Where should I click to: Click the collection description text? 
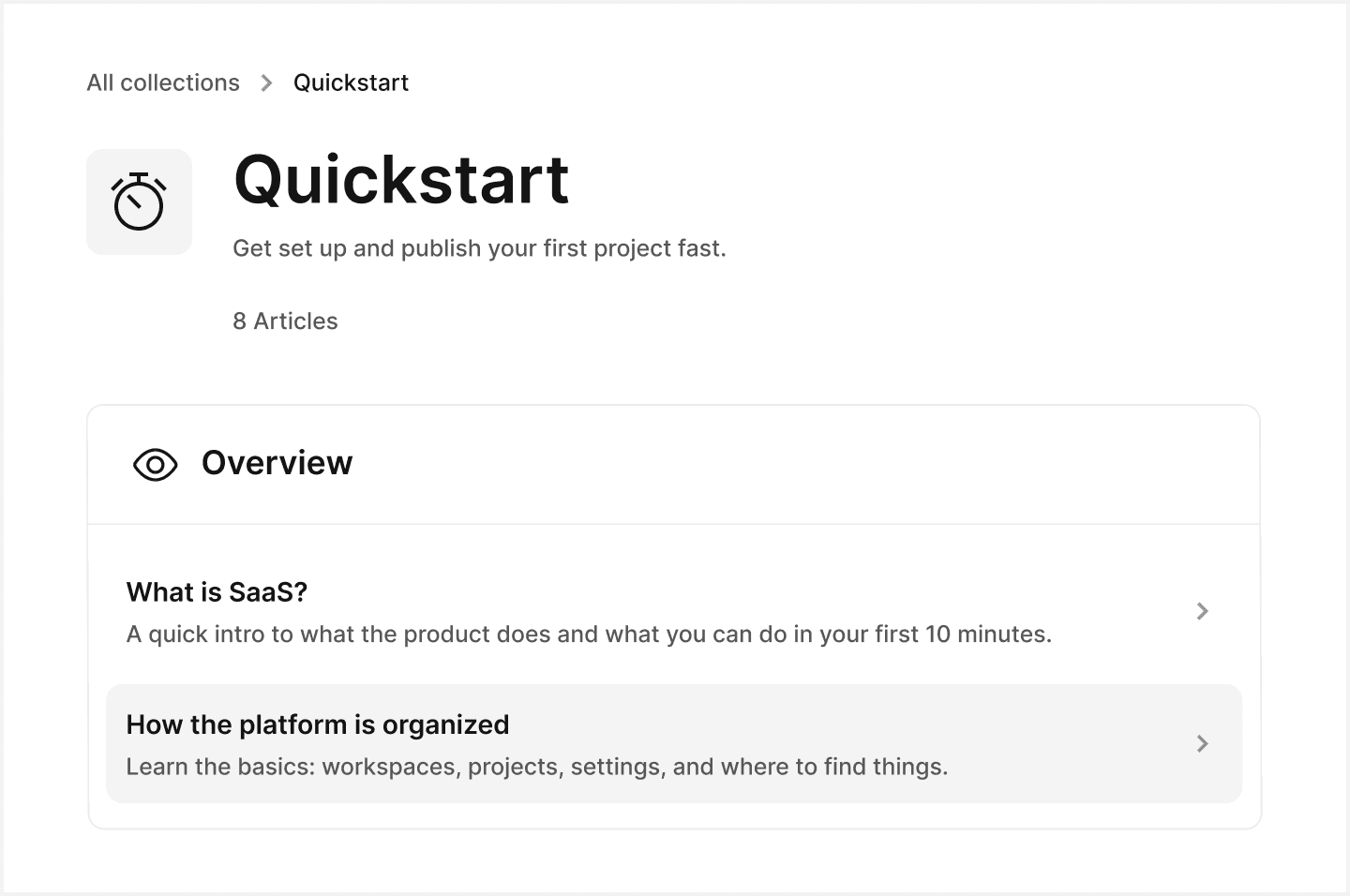click(x=479, y=247)
